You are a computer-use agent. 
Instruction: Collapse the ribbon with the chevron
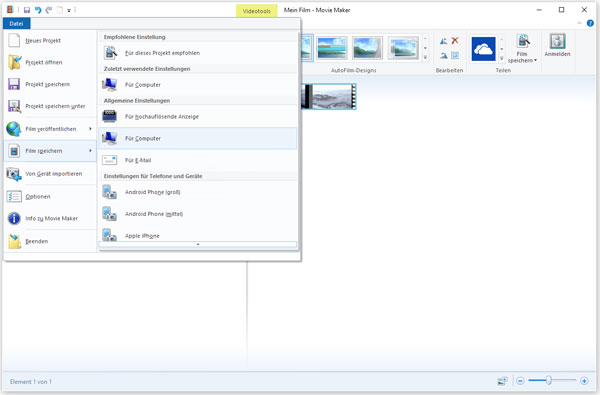(x=579, y=23)
